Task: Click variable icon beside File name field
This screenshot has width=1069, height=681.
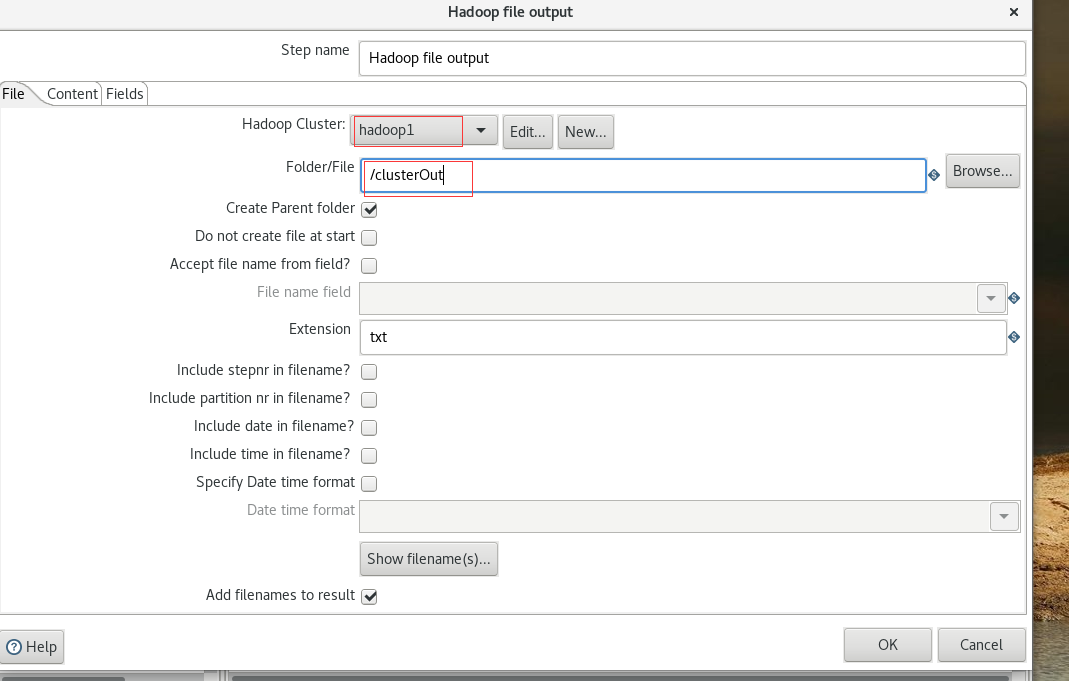Action: tap(1014, 298)
